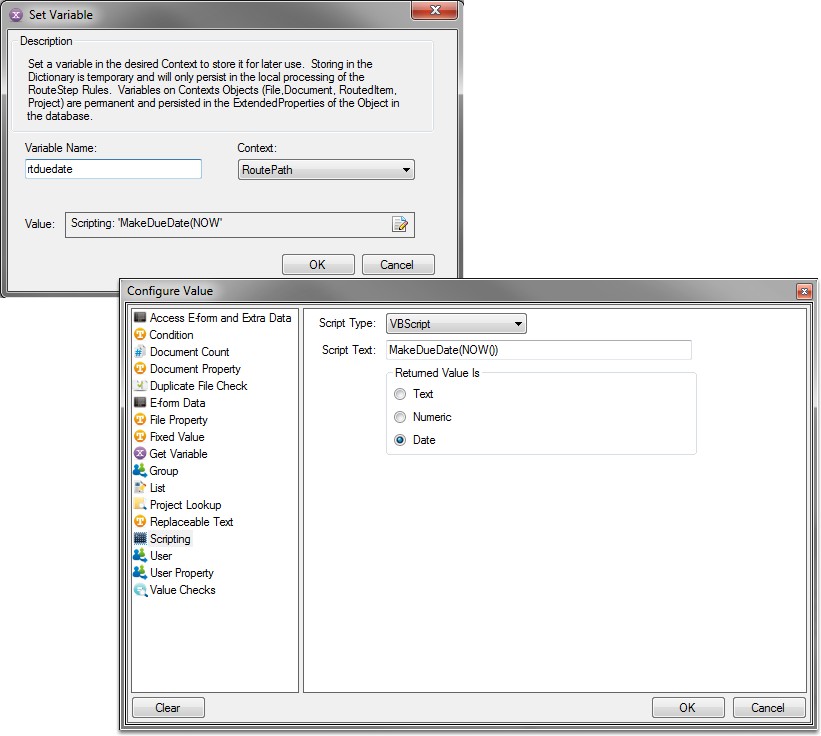Select Scripting in the value type list
Screen dimensions: 821x736
tap(170, 539)
